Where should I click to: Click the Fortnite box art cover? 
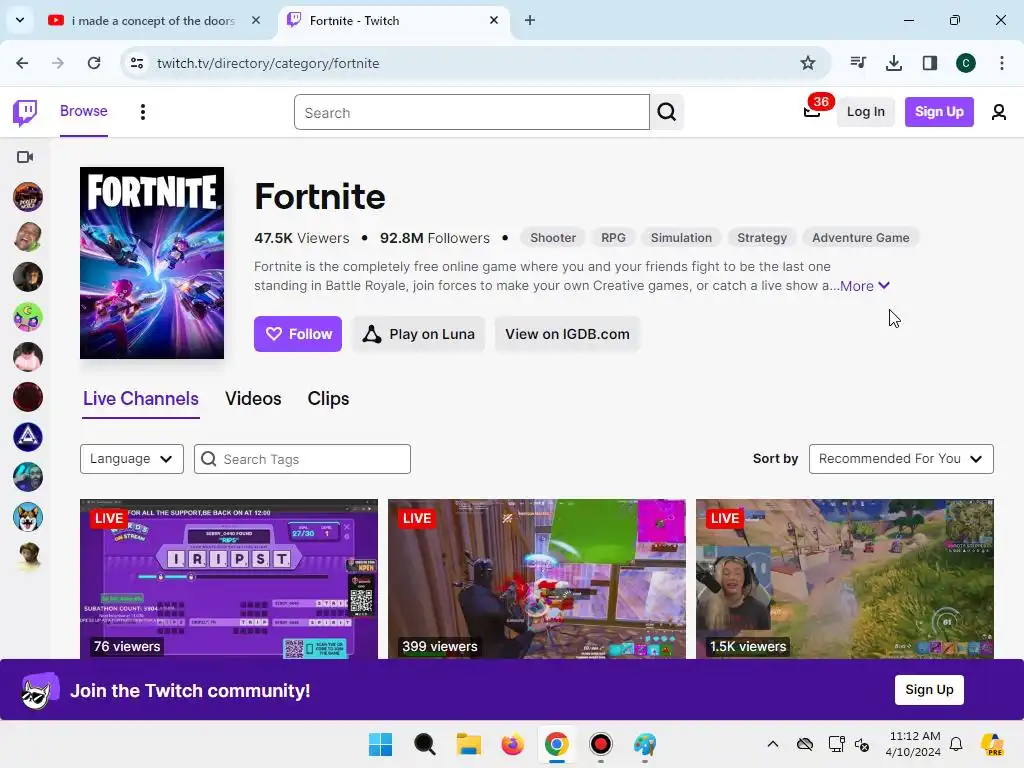(152, 263)
